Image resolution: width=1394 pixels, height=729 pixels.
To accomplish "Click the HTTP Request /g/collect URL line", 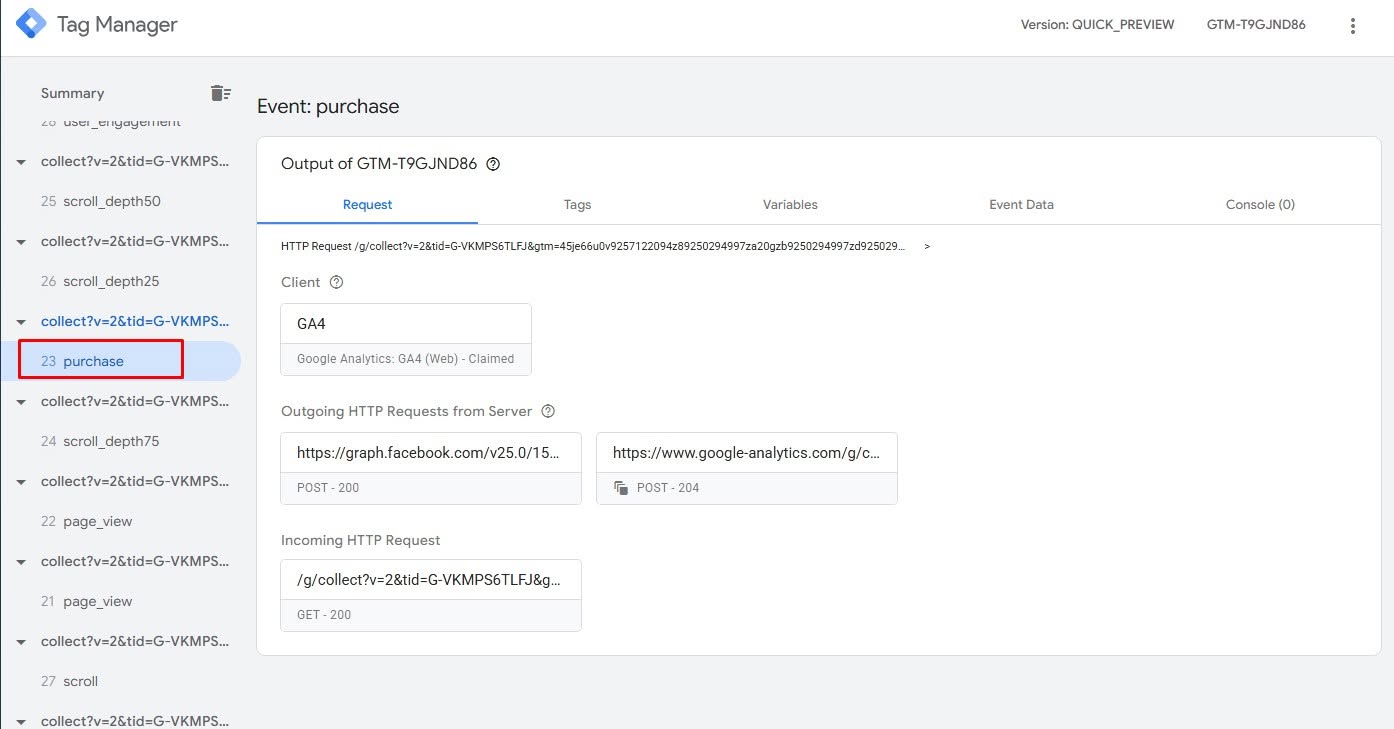I will (594, 246).
